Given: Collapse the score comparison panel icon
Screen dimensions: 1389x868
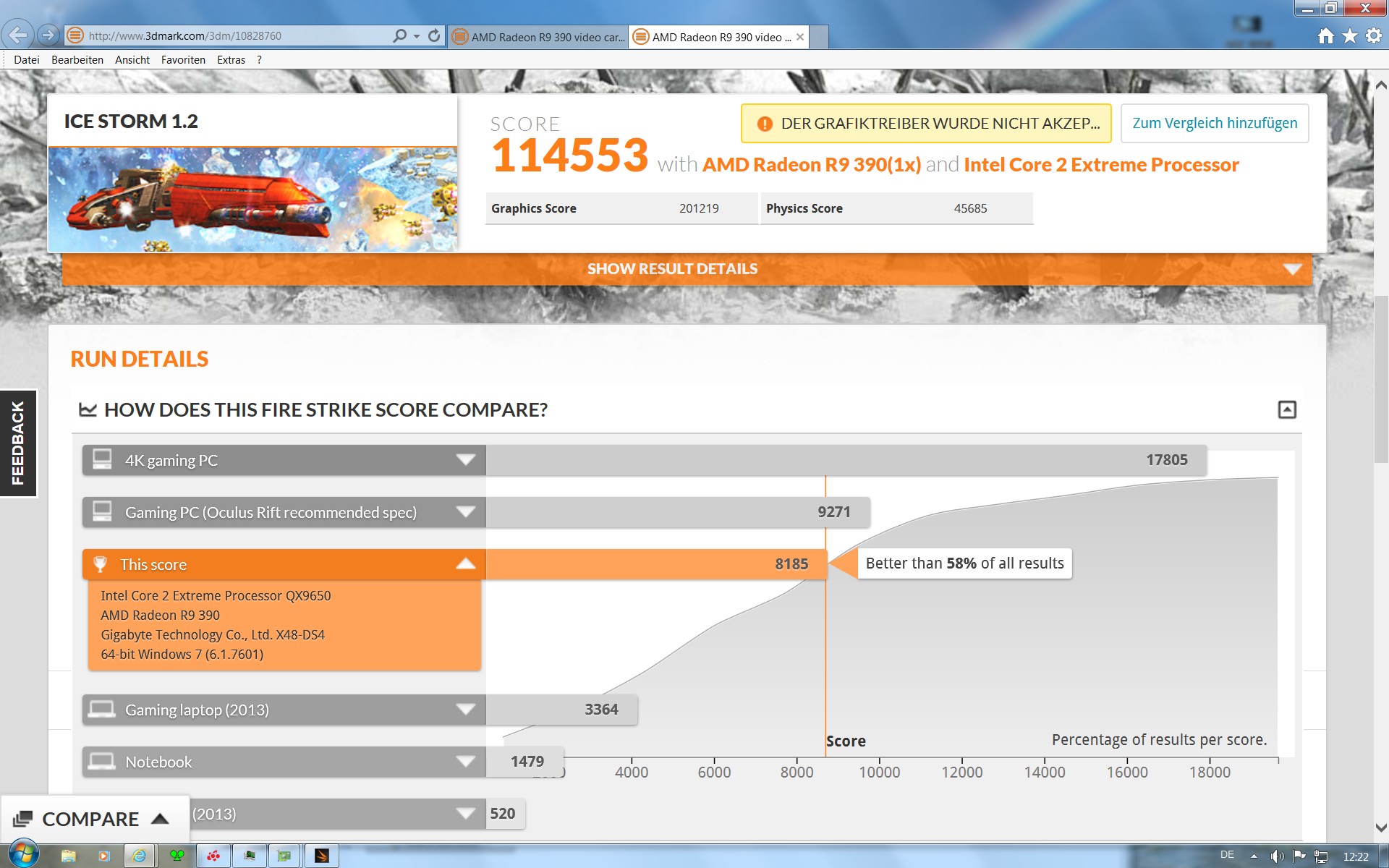Looking at the screenshot, I should point(1286,410).
